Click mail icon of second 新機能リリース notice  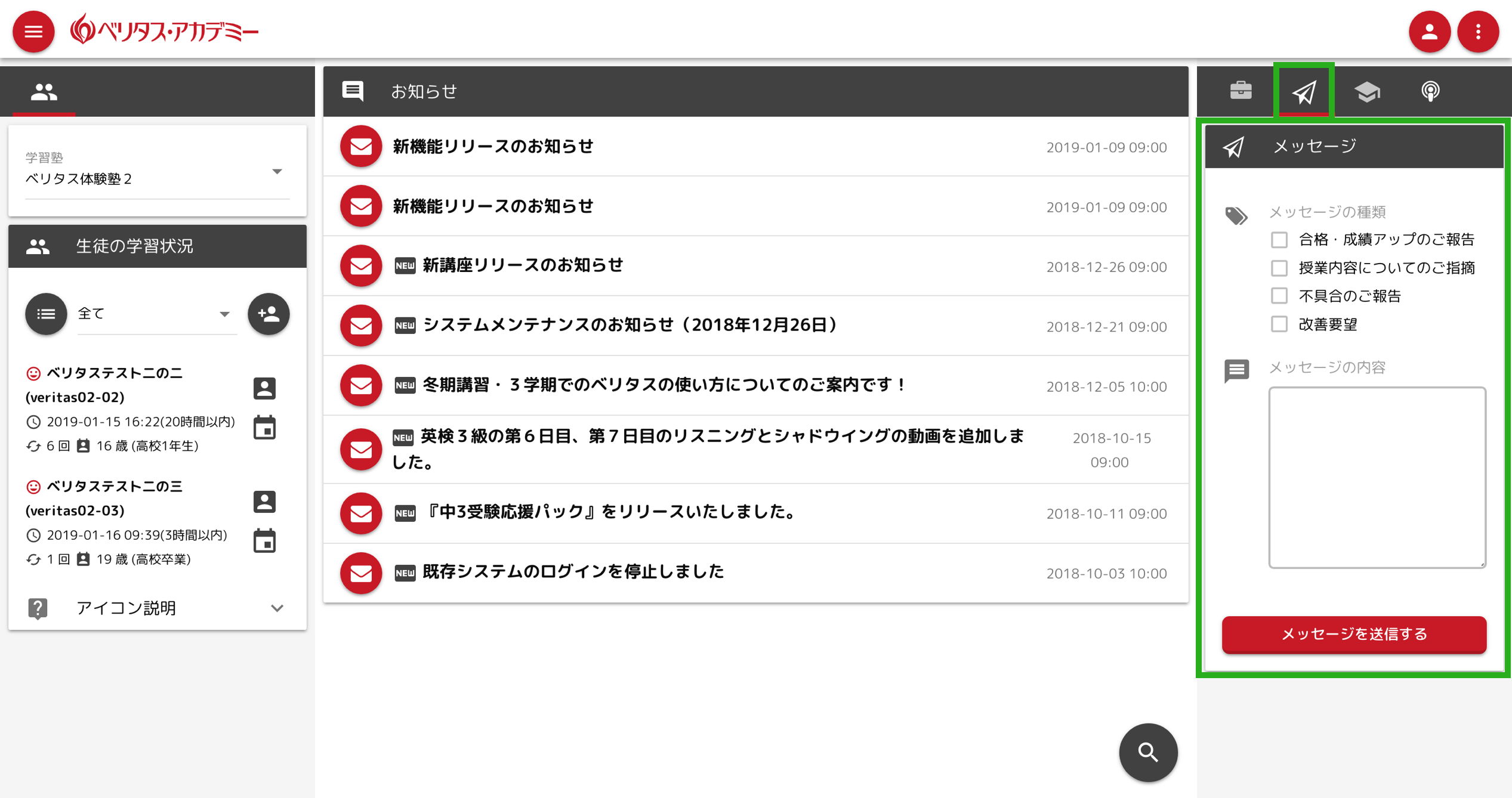tap(361, 206)
